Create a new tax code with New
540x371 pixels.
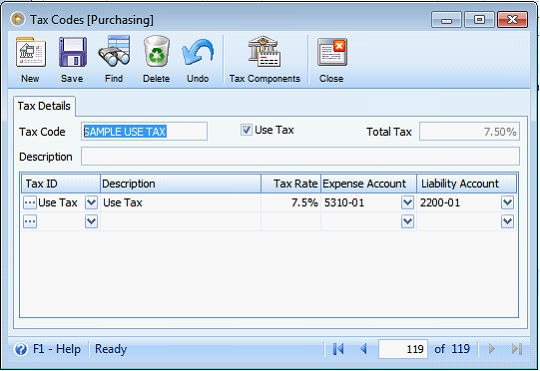point(31,60)
